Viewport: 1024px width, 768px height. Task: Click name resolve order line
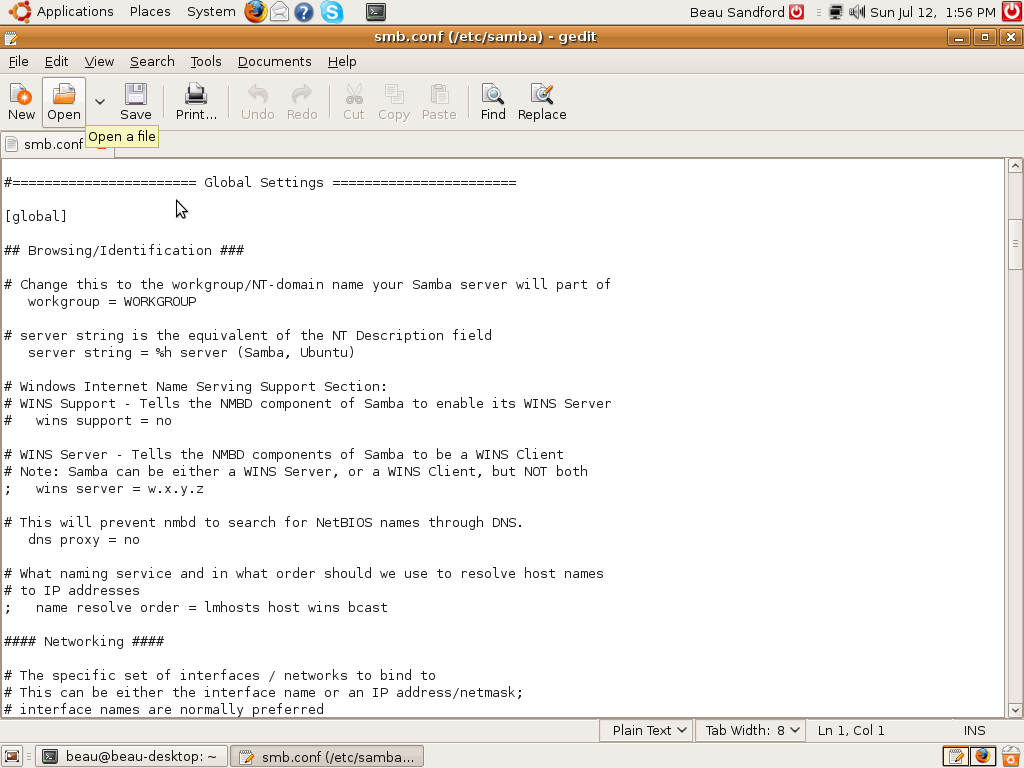(196, 607)
